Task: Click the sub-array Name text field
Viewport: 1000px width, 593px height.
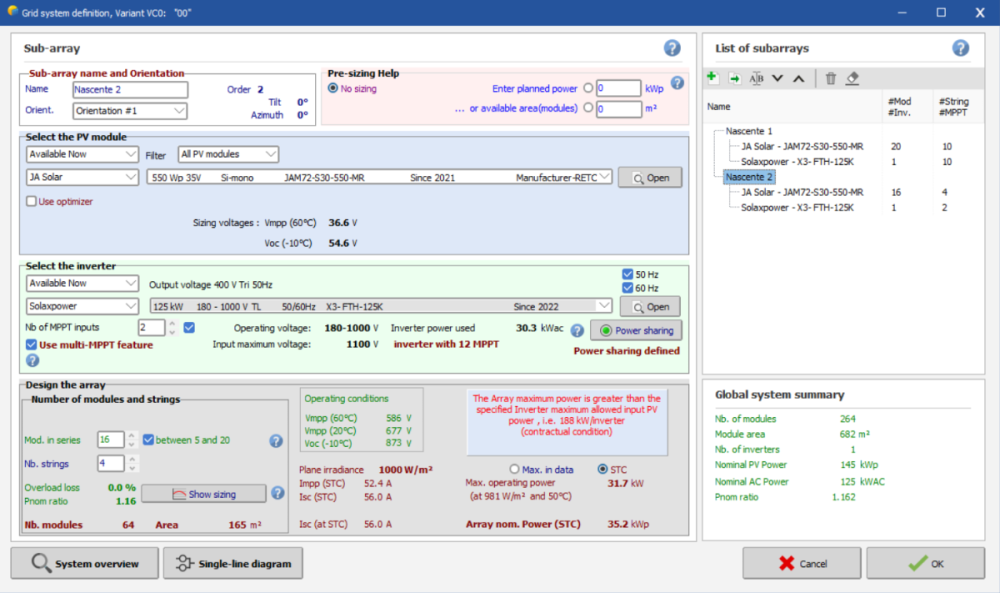Action: (x=130, y=89)
